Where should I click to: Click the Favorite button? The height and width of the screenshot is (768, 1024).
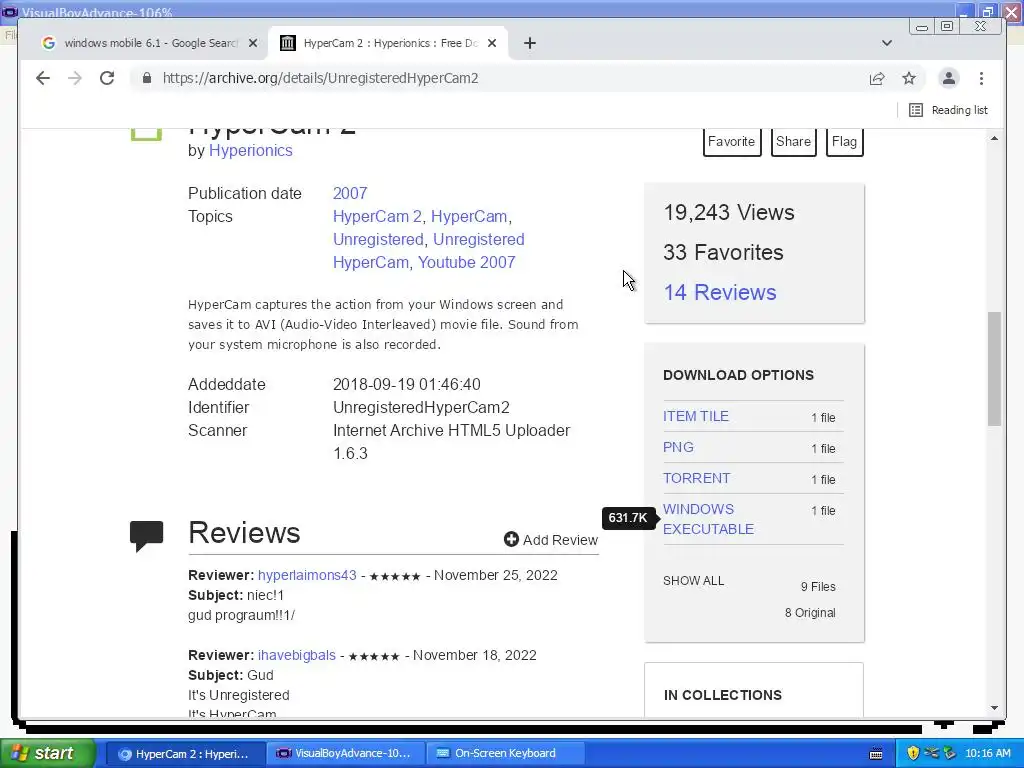pos(731,142)
